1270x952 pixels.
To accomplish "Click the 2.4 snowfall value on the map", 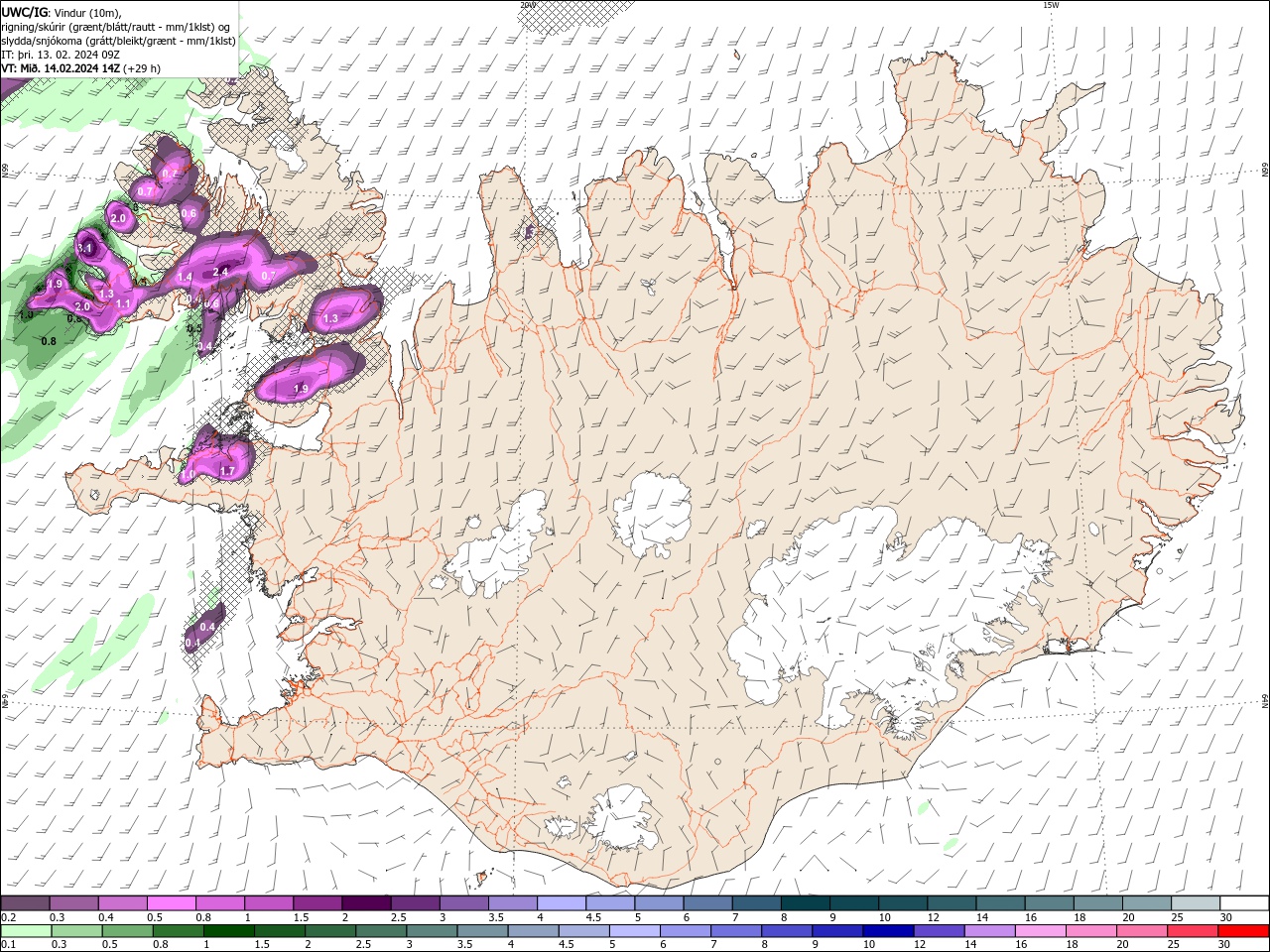I will click(220, 272).
